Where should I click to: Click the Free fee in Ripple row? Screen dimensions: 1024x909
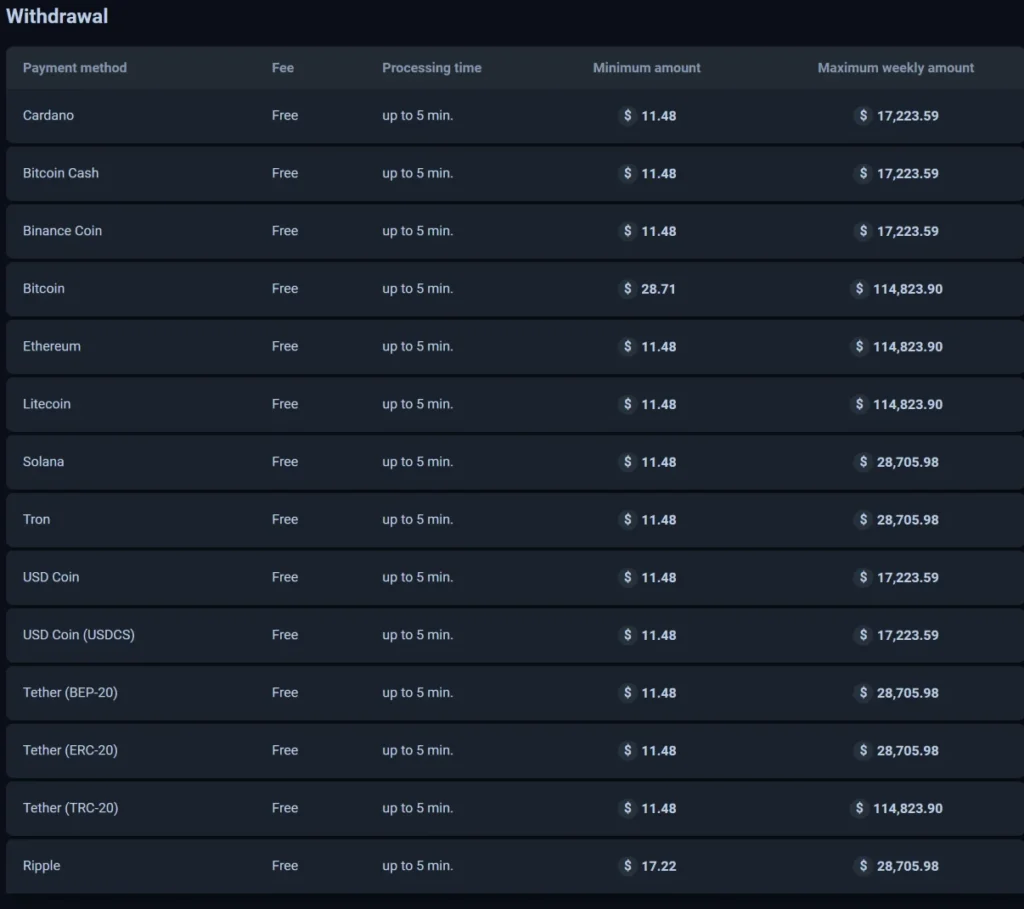click(285, 866)
